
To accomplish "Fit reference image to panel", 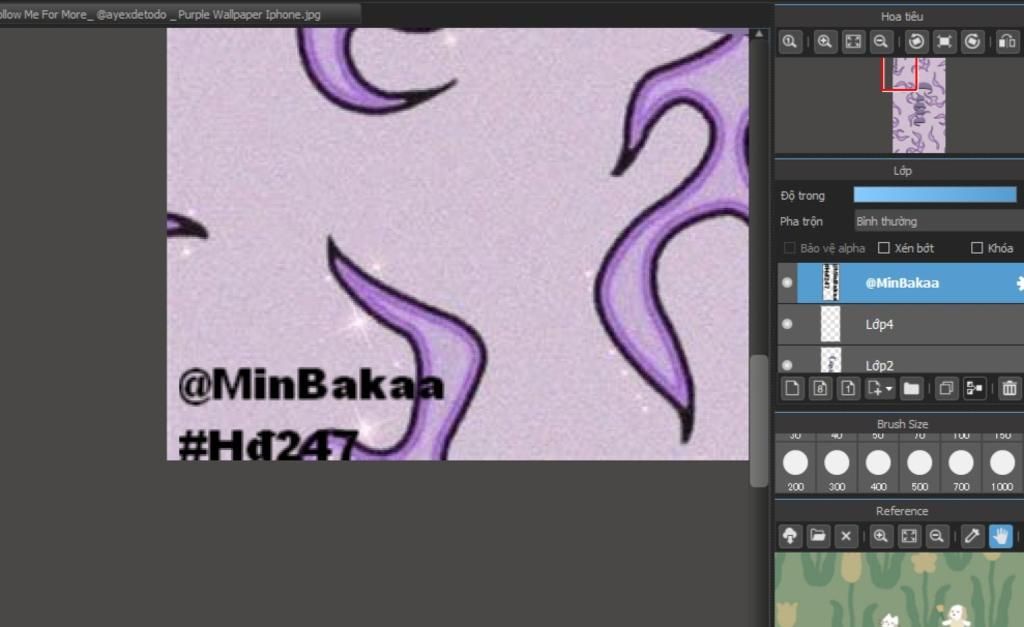I will [909, 536].
